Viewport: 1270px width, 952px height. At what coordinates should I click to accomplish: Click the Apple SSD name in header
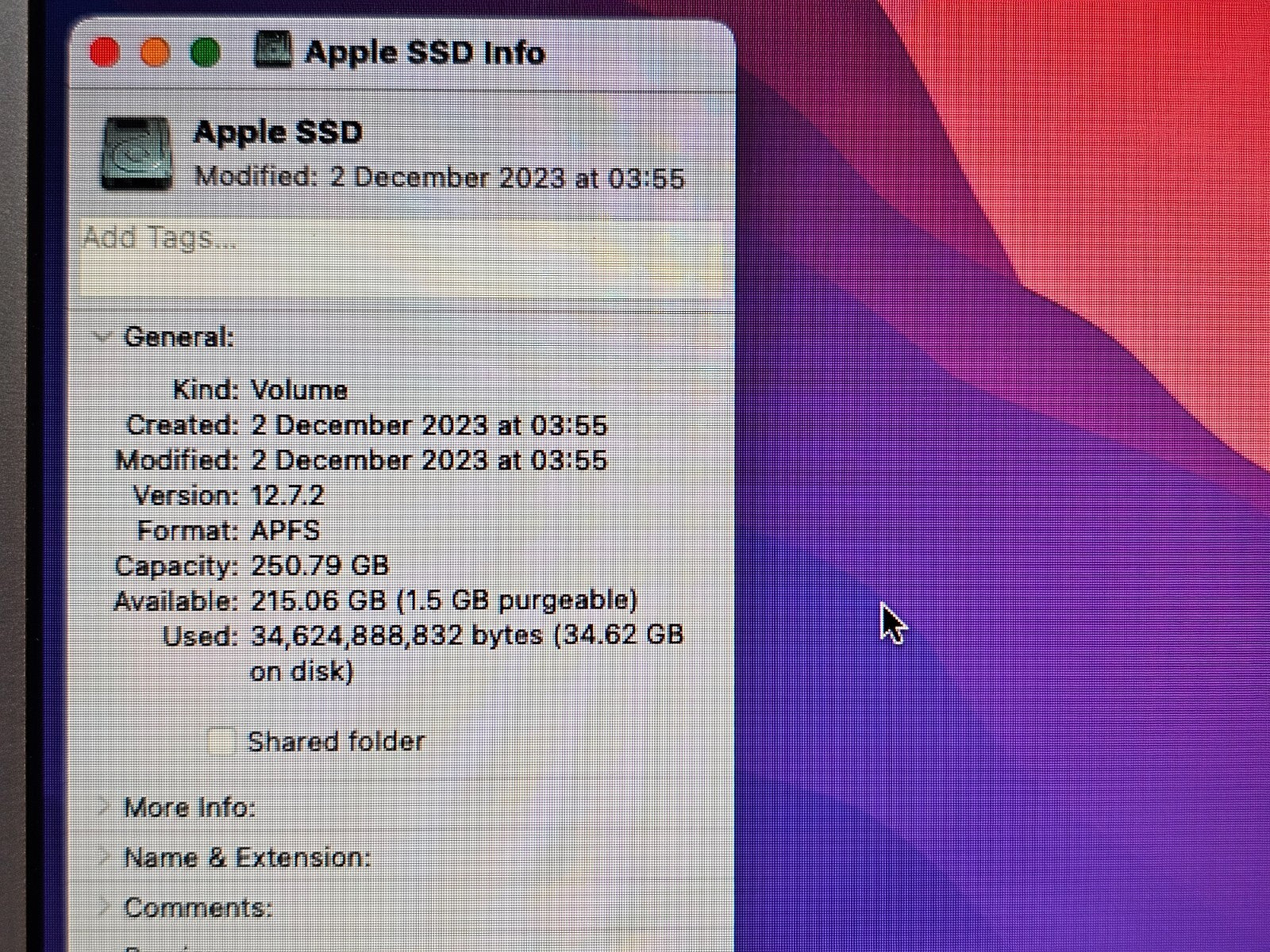point(278,132)
